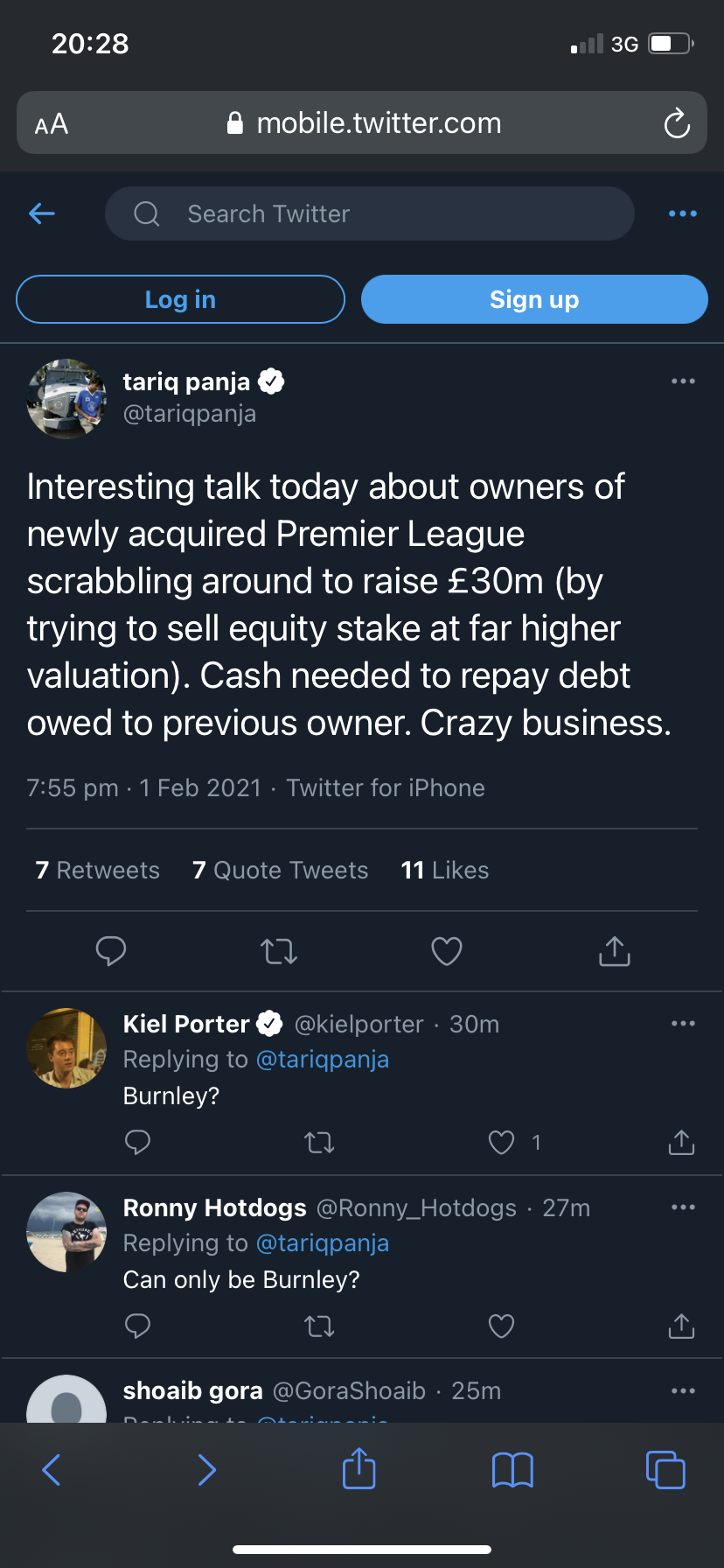Like Kiel Porter's reply
Image resolution: width=724 pixels, height=1568 pixels.
tap(501, 1143)
